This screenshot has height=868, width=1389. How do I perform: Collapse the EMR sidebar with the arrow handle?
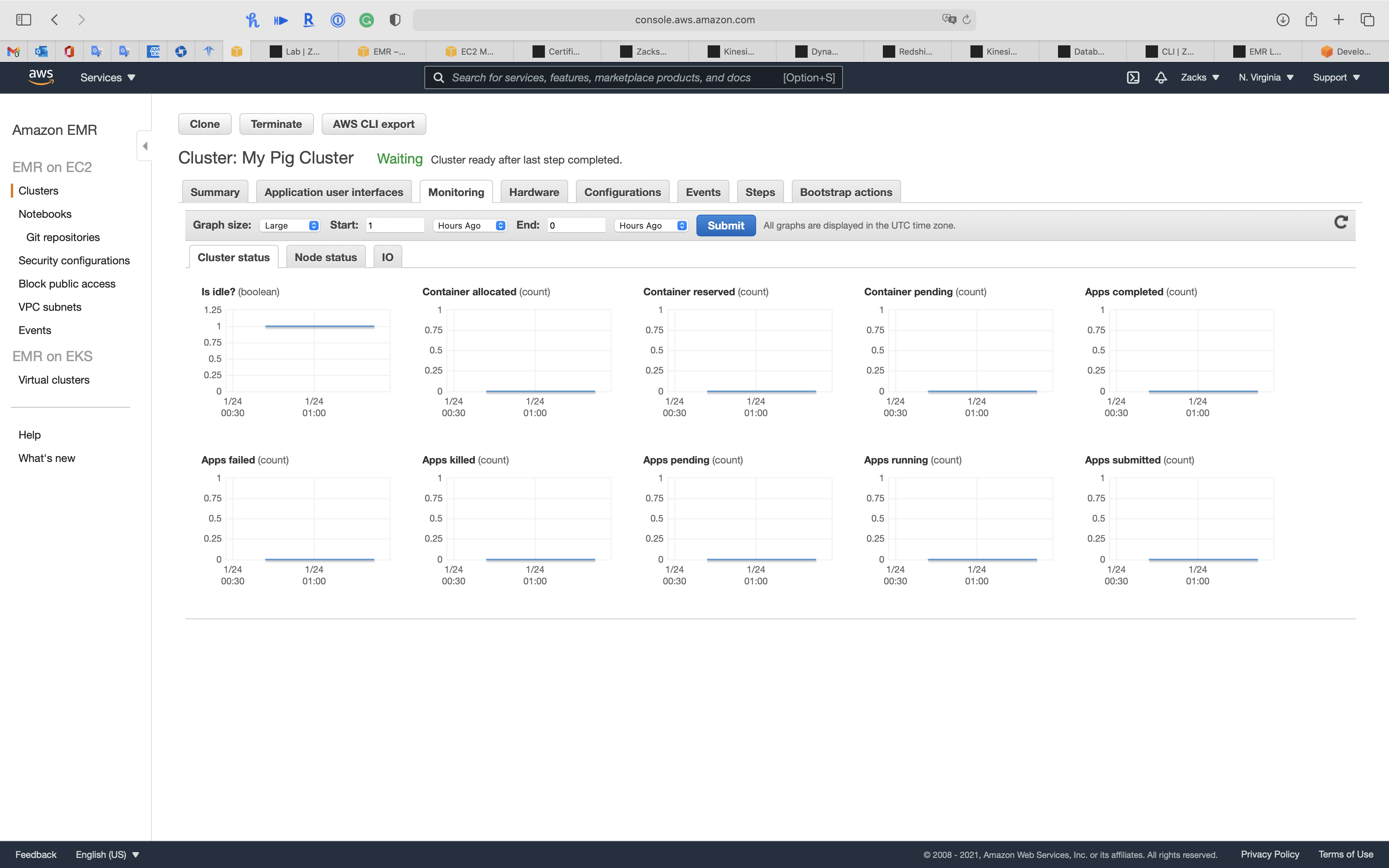click(x=145, y=146)
